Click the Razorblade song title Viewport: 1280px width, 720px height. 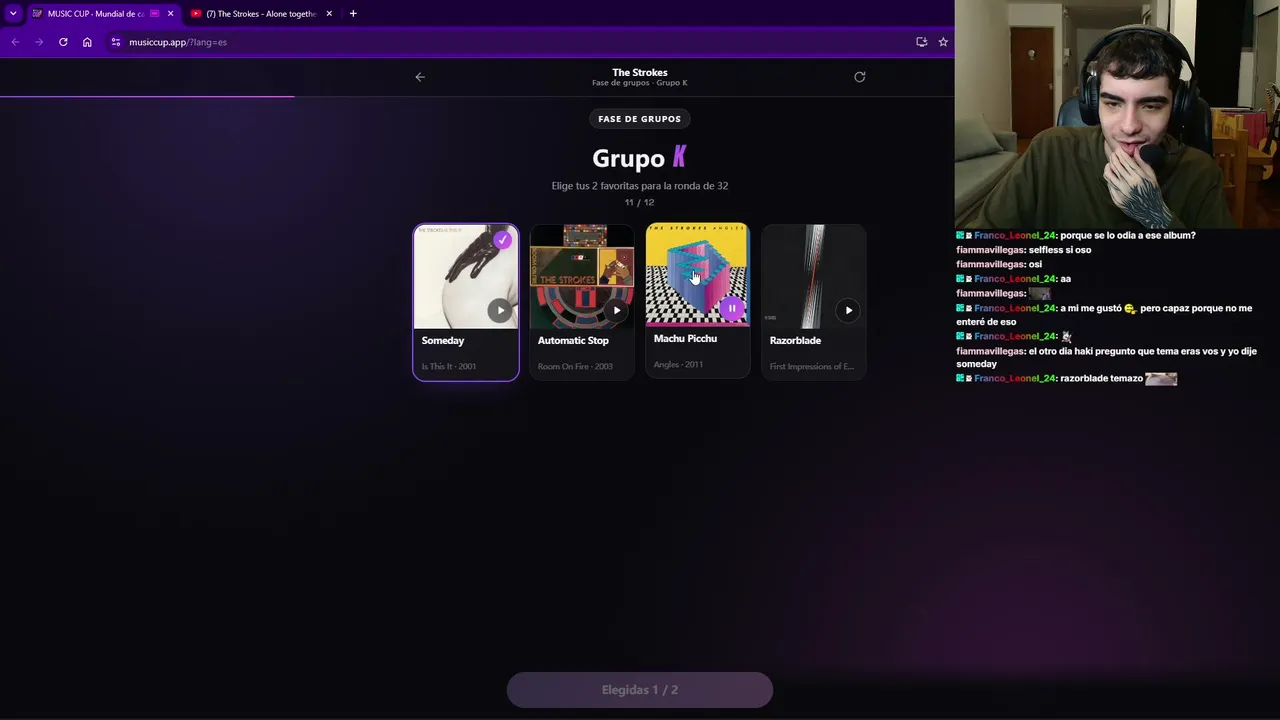pyautogui.click(x=795, y=340)
